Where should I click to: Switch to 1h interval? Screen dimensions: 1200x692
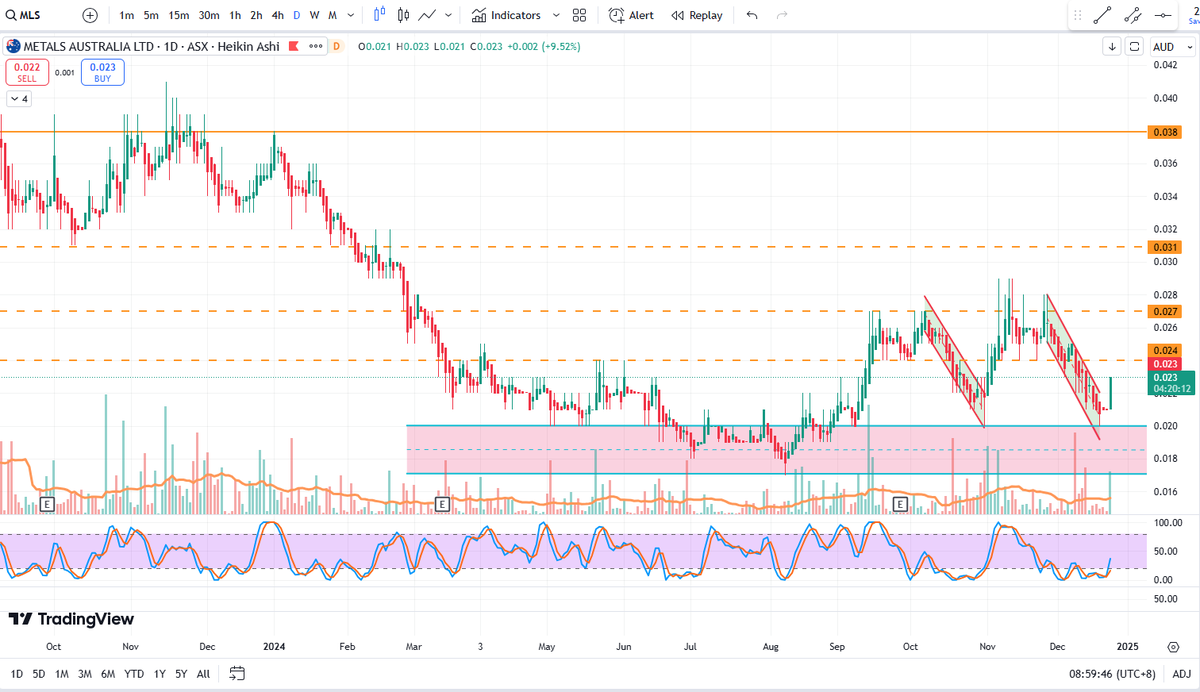(235, 15)
